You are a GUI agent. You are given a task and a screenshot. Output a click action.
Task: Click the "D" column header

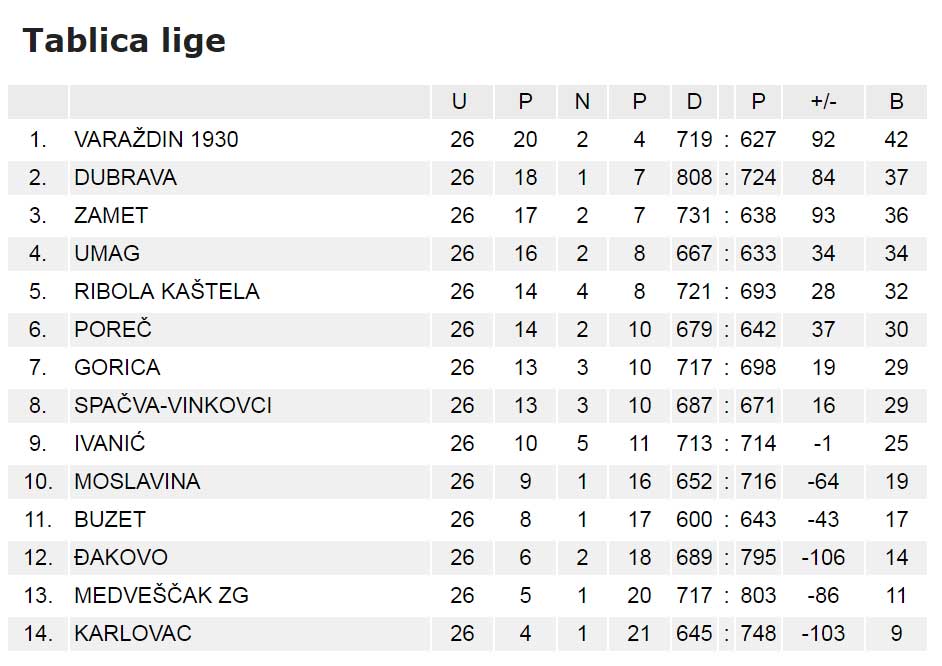(x=694, y=101)
